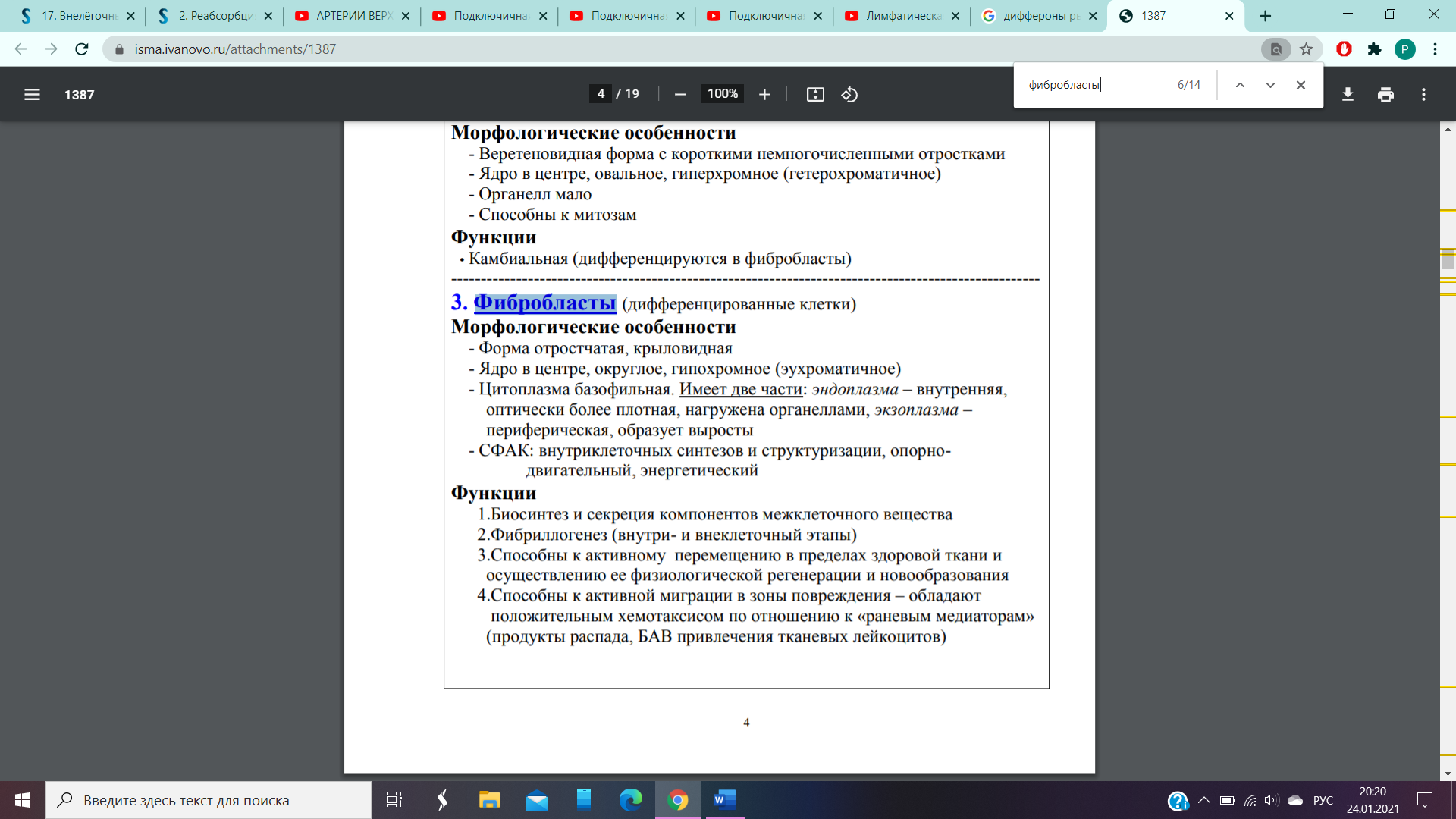Zoom in the PDF with plus button
Screen dimensions: 1456x819
coord(764,94)
